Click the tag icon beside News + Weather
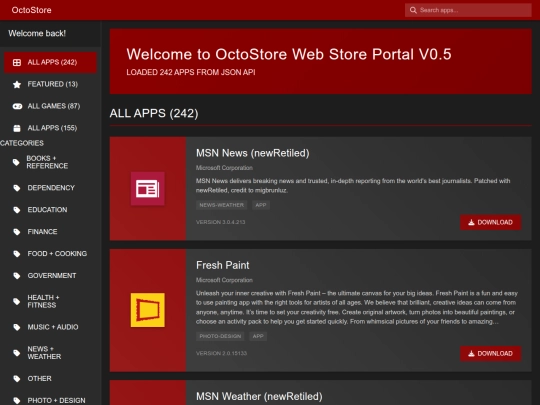Screen dimensions: 540x405 (17, 353)
